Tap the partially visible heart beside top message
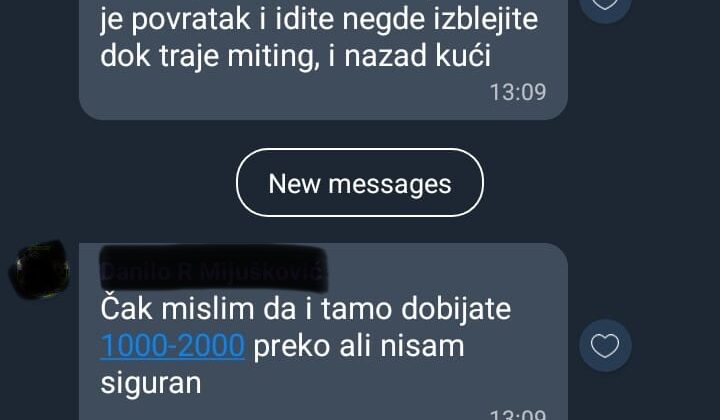 click(605, 7)
